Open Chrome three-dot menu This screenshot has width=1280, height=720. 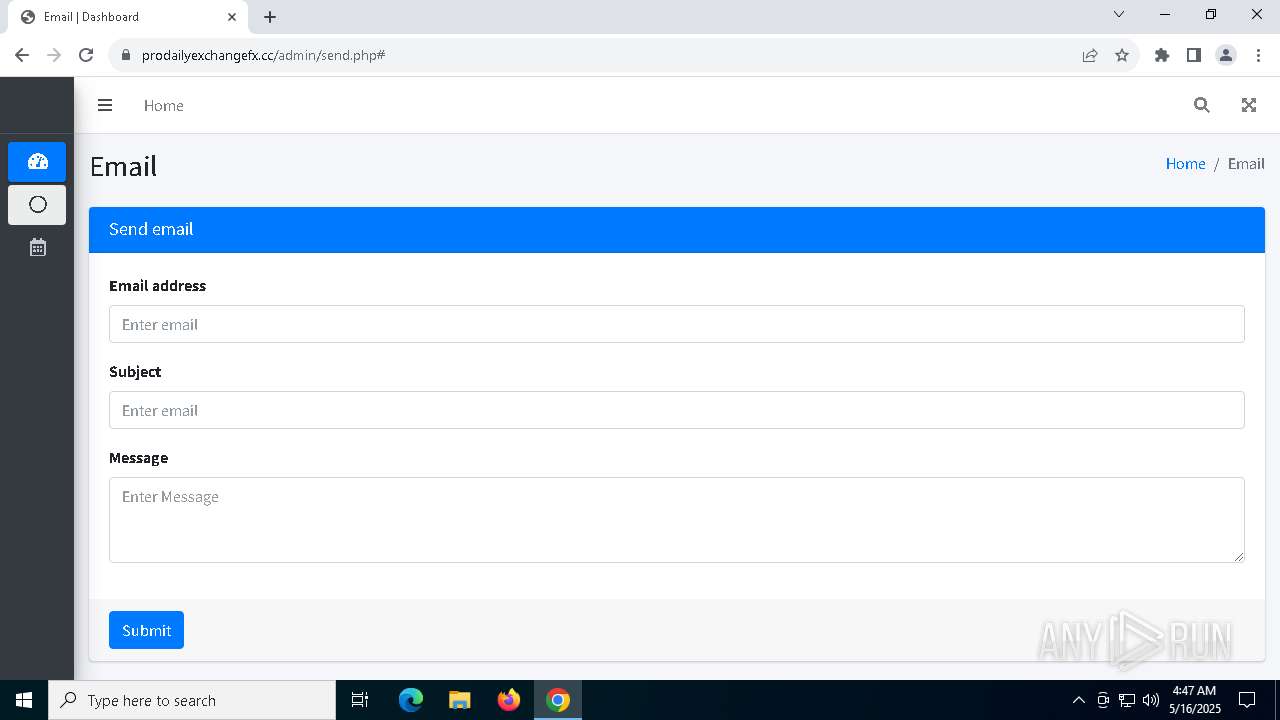1258,55
